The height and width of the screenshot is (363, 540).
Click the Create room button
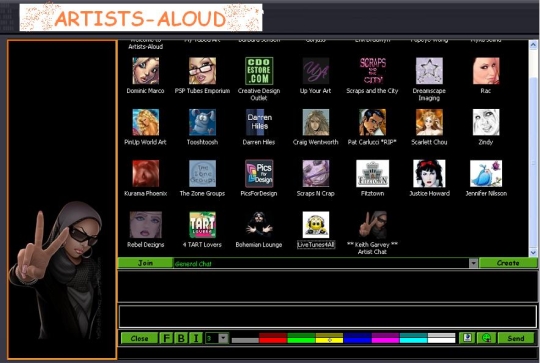coord(508,263)
